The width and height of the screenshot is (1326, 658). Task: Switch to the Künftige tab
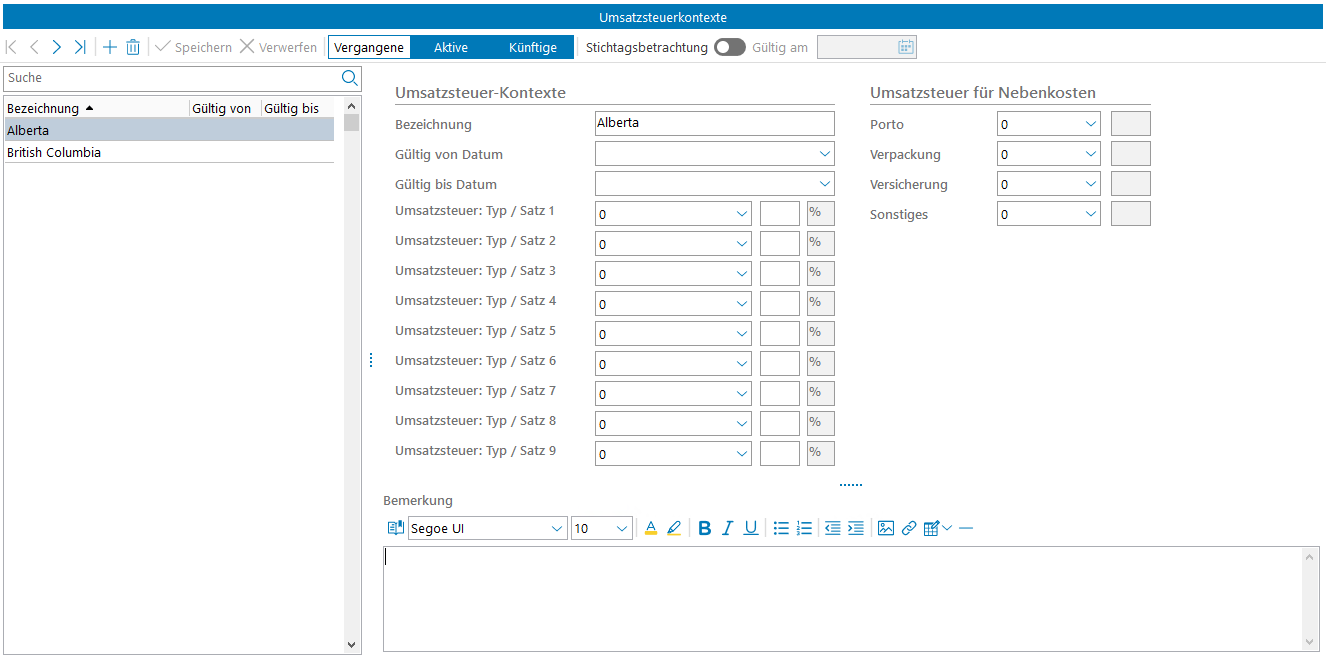click(x=532, y=47)
